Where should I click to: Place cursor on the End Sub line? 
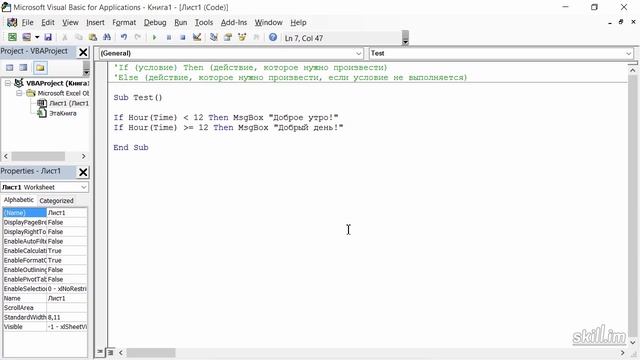click(x=131, y=147)
